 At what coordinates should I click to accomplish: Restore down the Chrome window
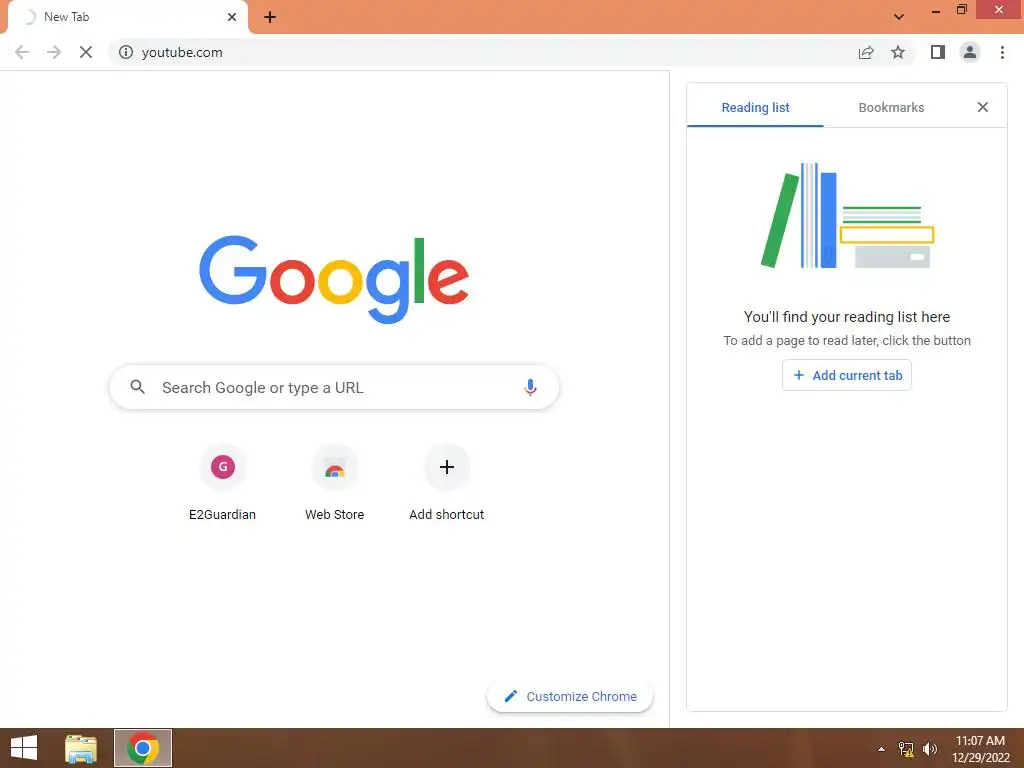(x=962, y=10)
